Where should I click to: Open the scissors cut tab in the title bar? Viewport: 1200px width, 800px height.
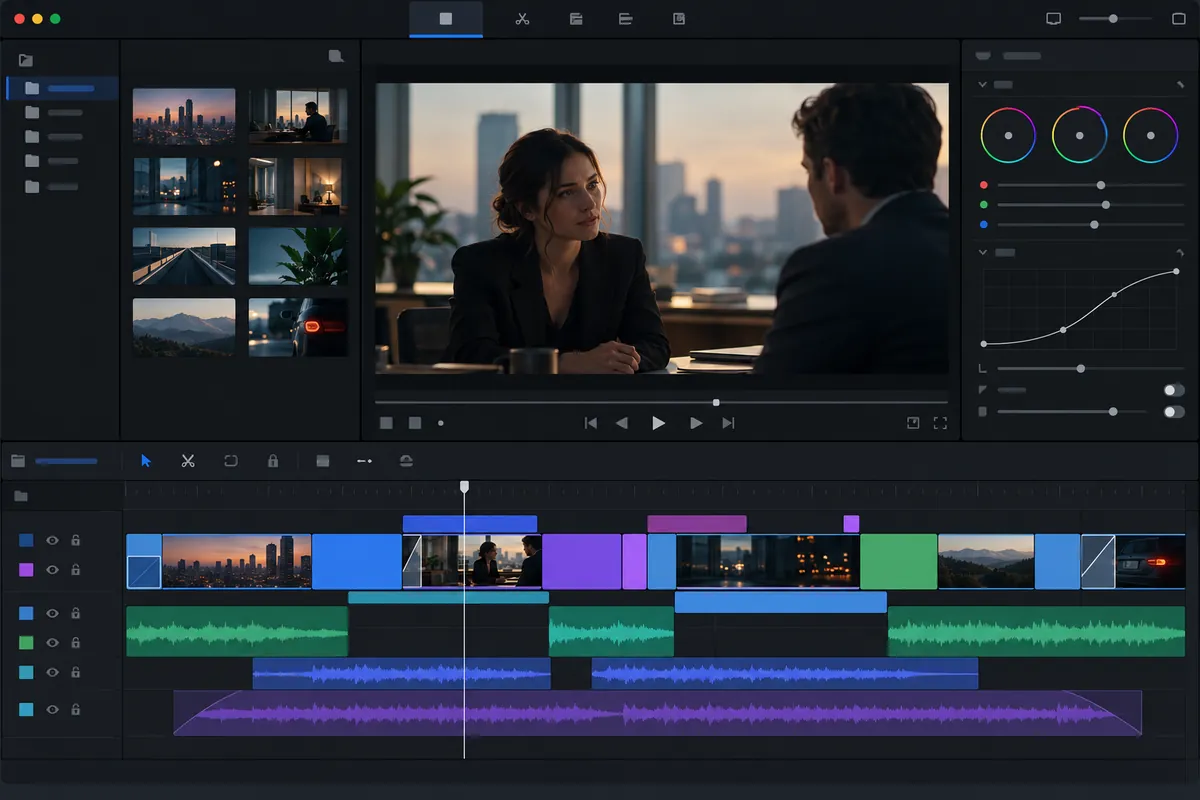point(522,19)
